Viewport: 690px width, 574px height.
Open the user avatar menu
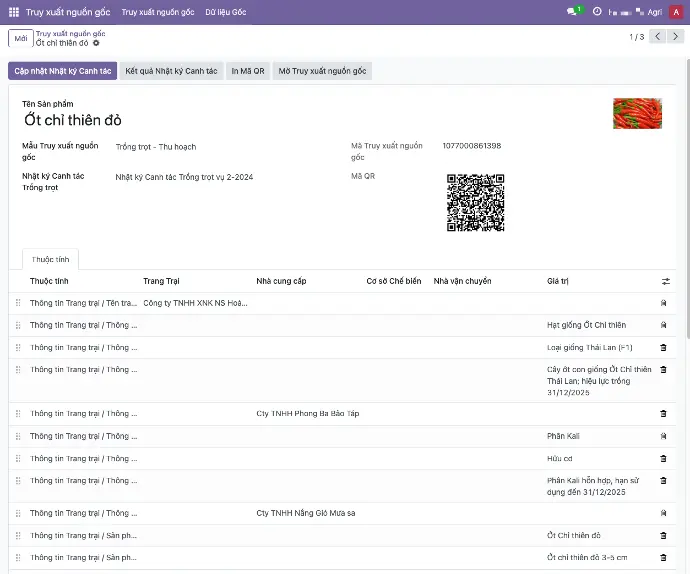(x=677, y=12)
